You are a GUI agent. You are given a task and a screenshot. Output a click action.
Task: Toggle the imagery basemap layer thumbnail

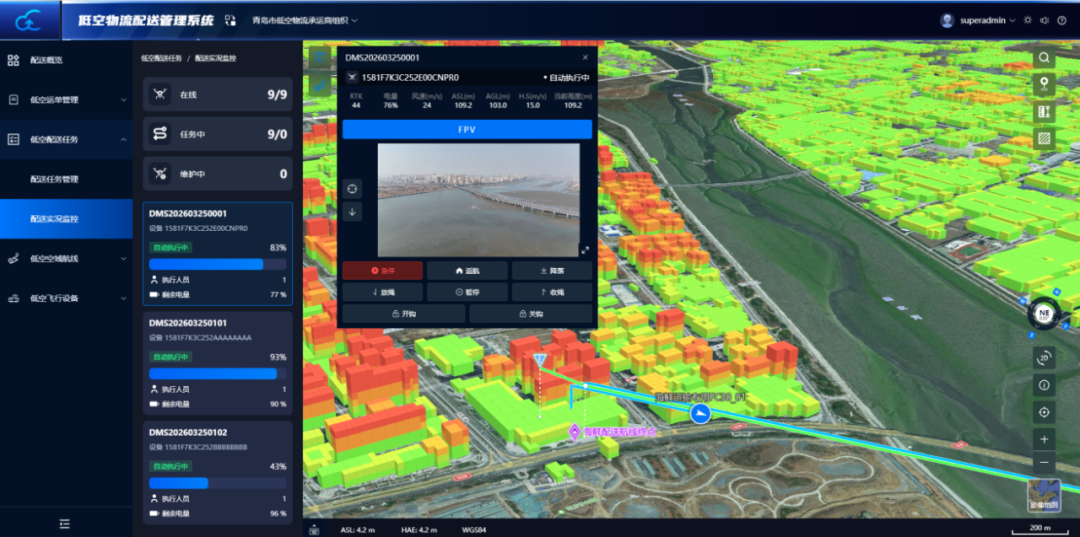1044,495
